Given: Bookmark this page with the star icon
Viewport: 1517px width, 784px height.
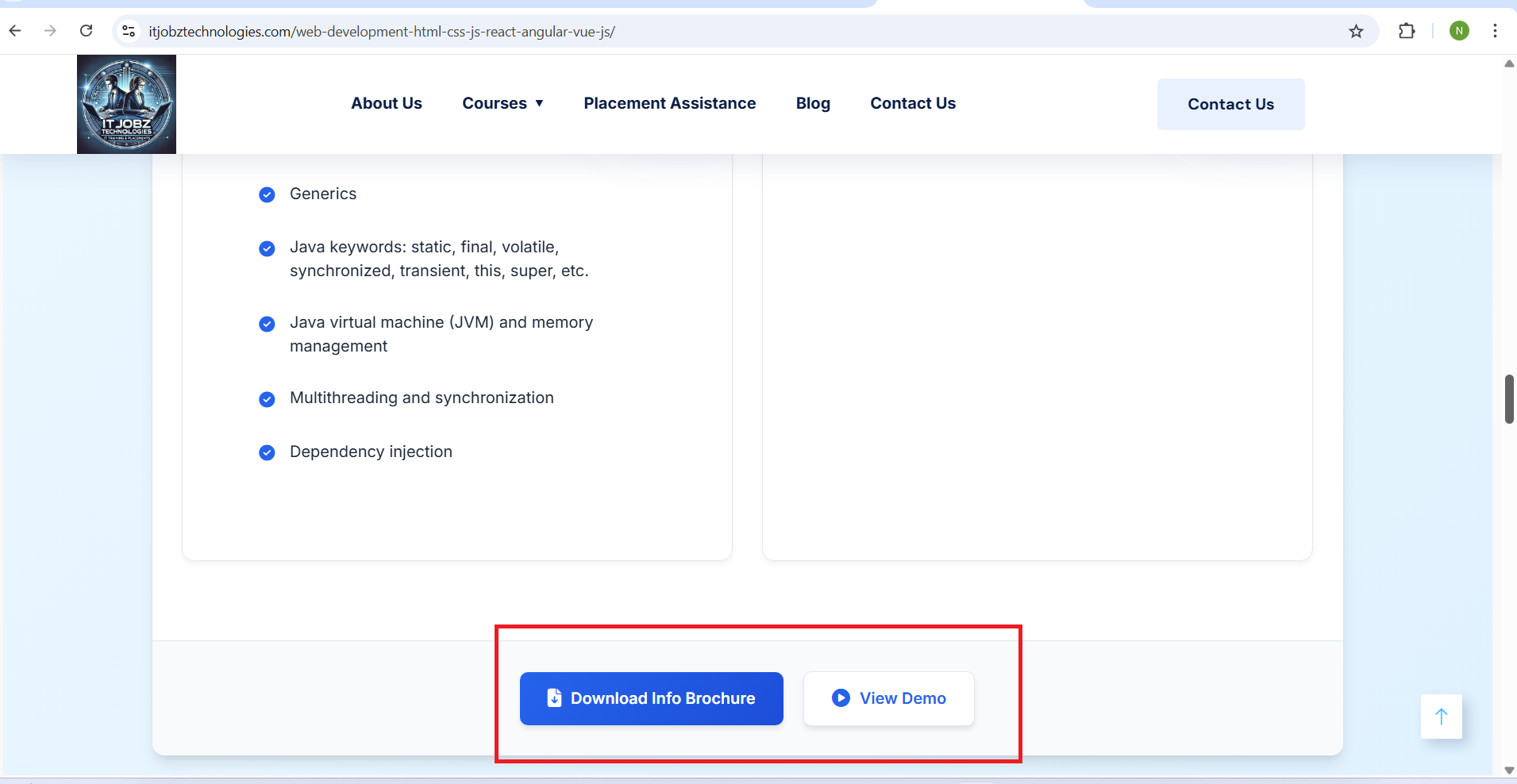Looking at the screenshot, I should 1356,31.
